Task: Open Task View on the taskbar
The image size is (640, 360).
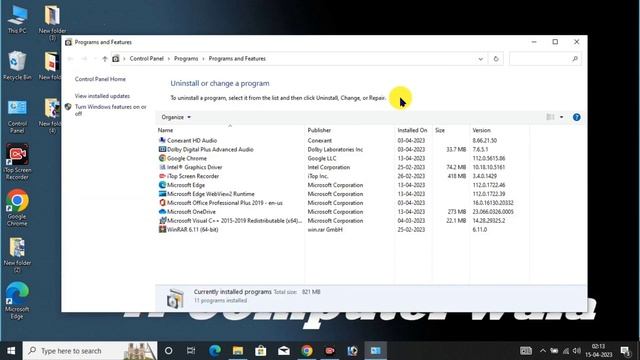Action: [x=191, y=351]
